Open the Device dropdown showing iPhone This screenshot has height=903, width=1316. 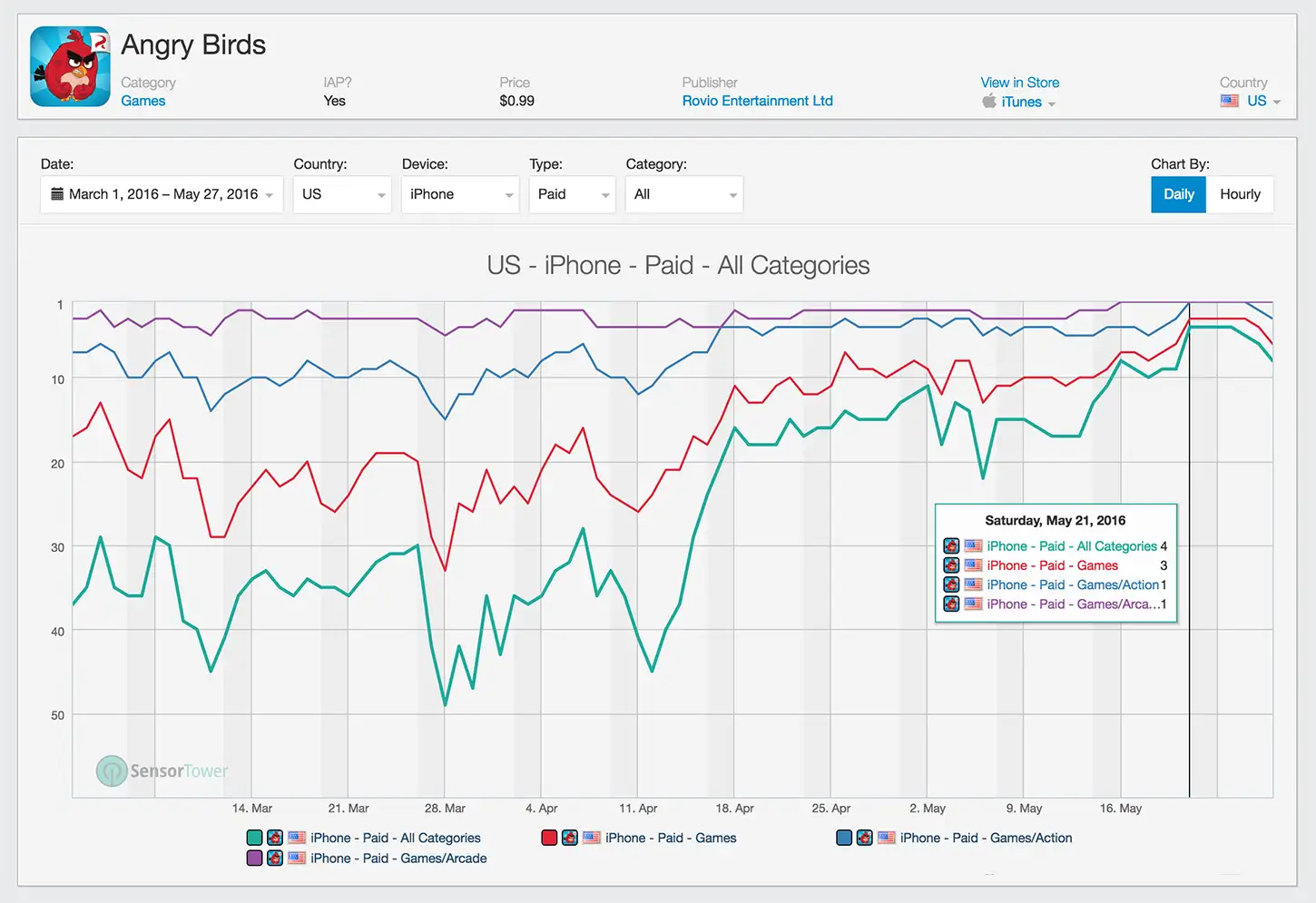click(x=460, y=194)
